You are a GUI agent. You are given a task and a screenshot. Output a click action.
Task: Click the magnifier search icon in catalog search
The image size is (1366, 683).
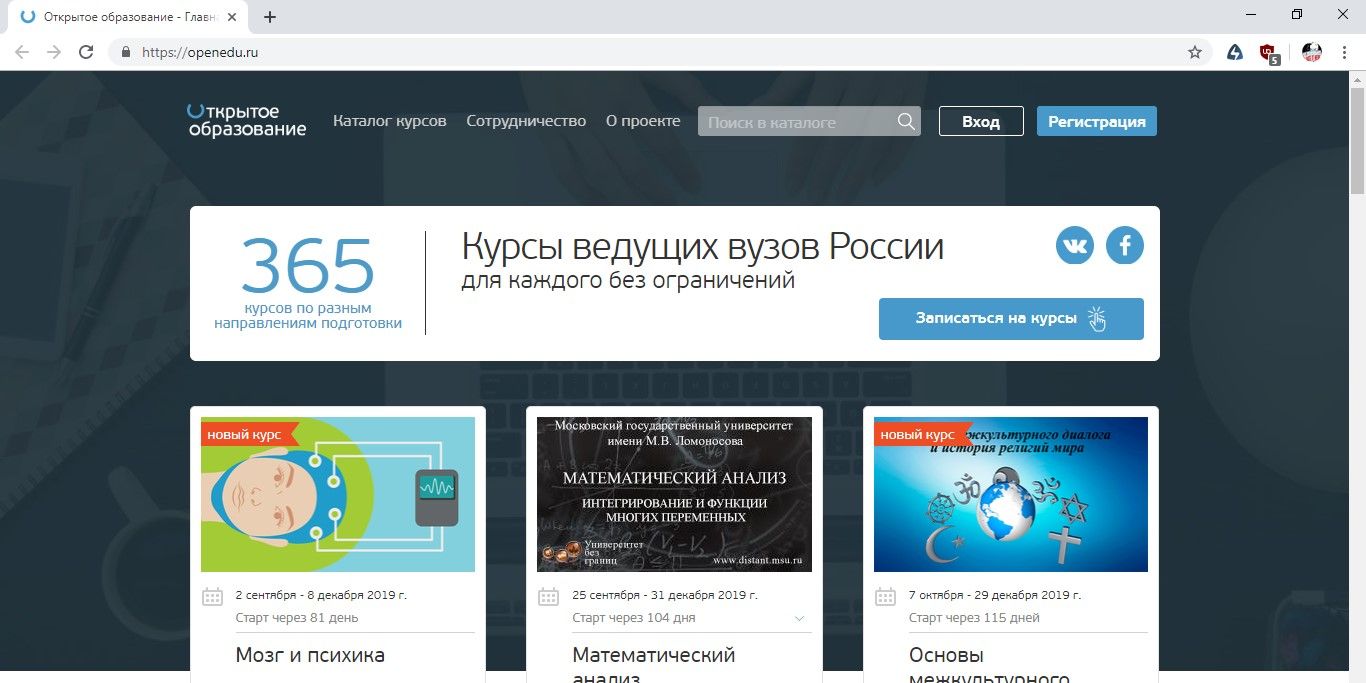pos(906,122)
